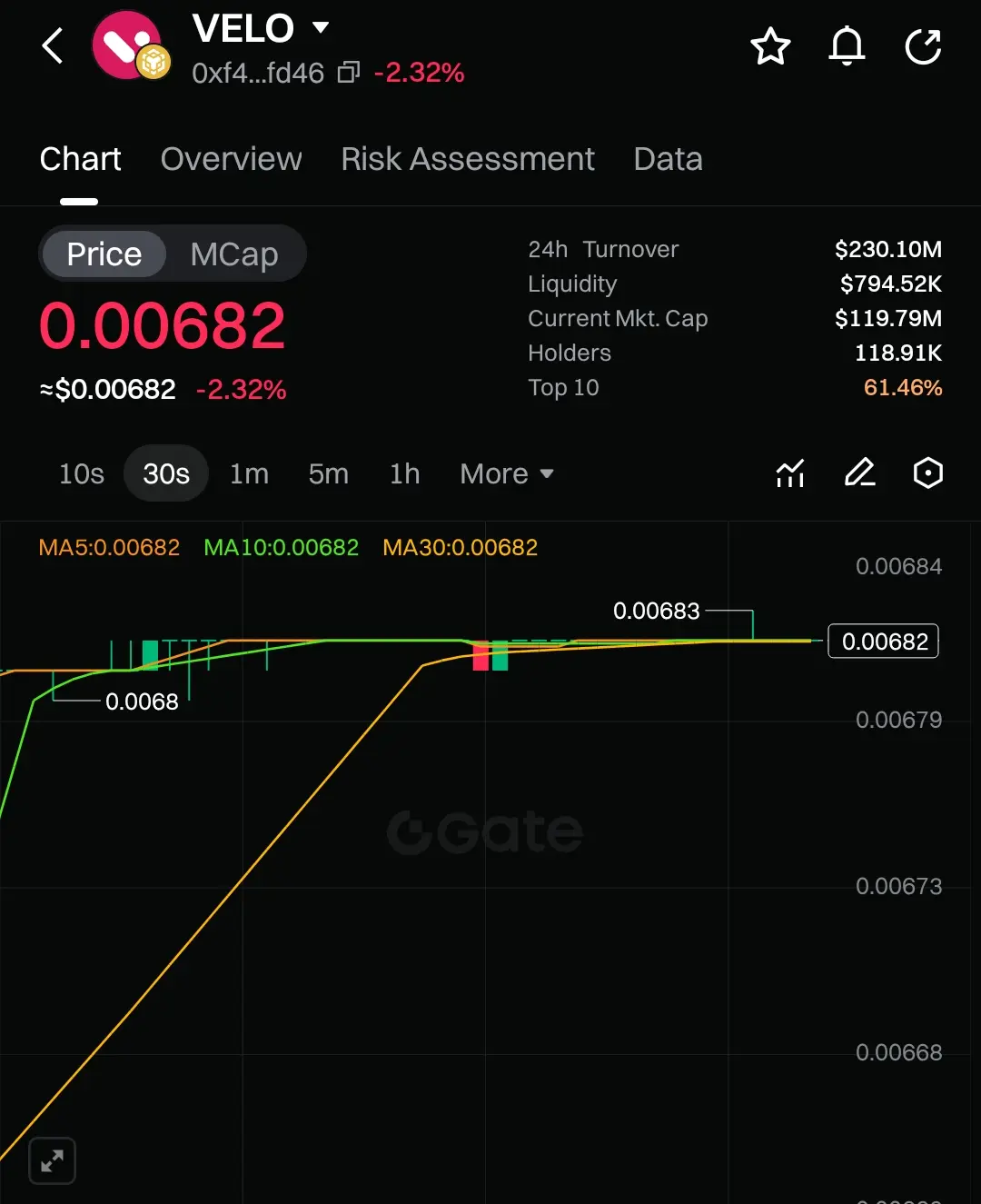
Task: Tap the 0.0068 low price marker
Action: click(x=142, y=702)
